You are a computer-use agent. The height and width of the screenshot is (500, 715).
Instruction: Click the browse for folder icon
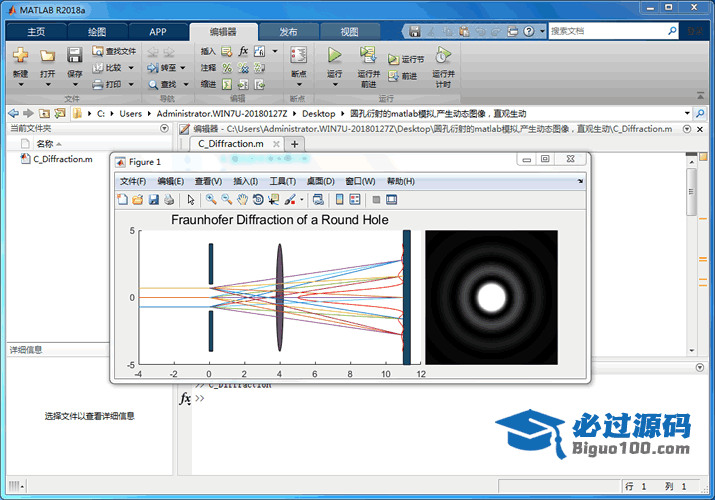(60, 113)
